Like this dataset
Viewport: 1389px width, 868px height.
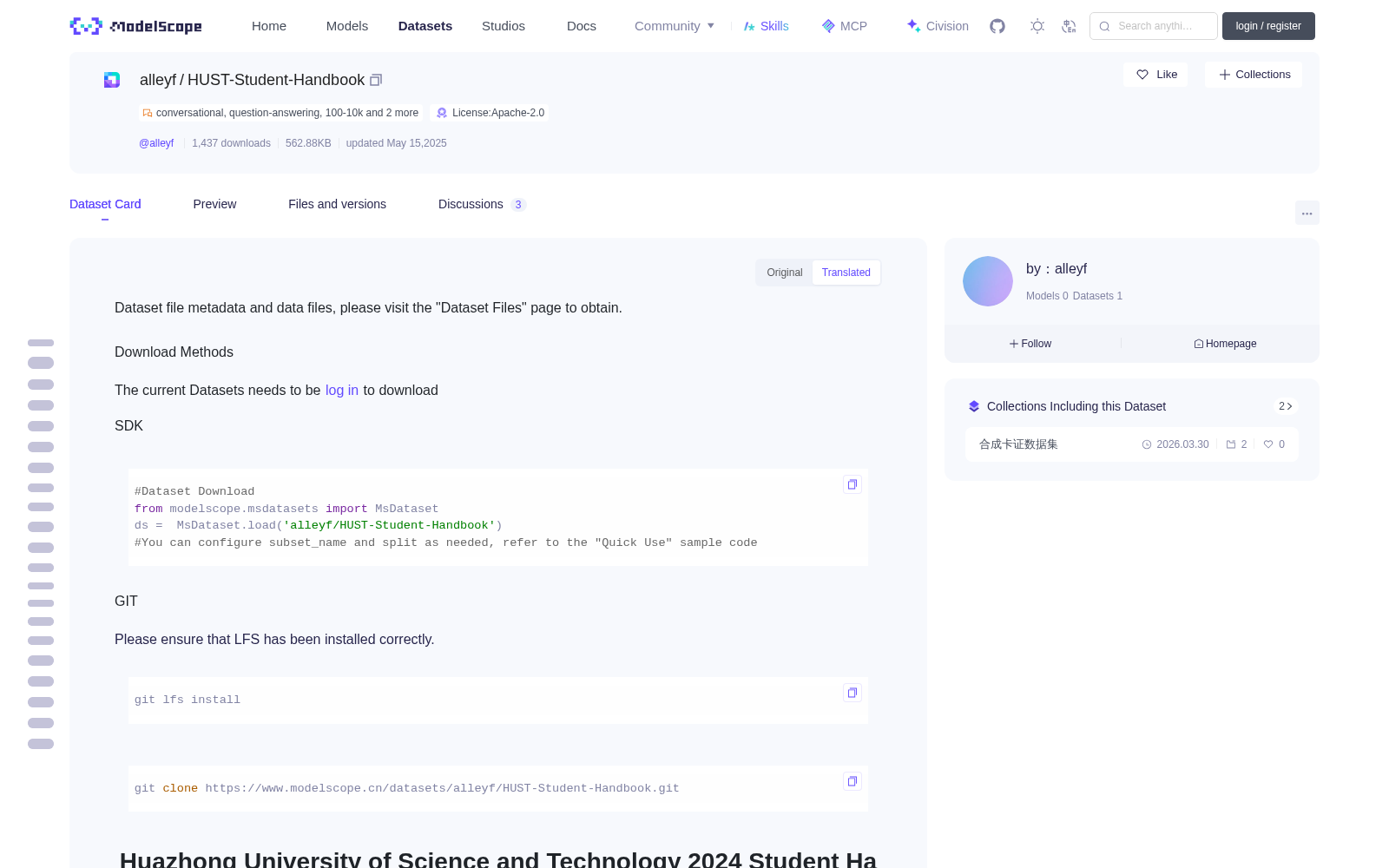point(1156,75)
